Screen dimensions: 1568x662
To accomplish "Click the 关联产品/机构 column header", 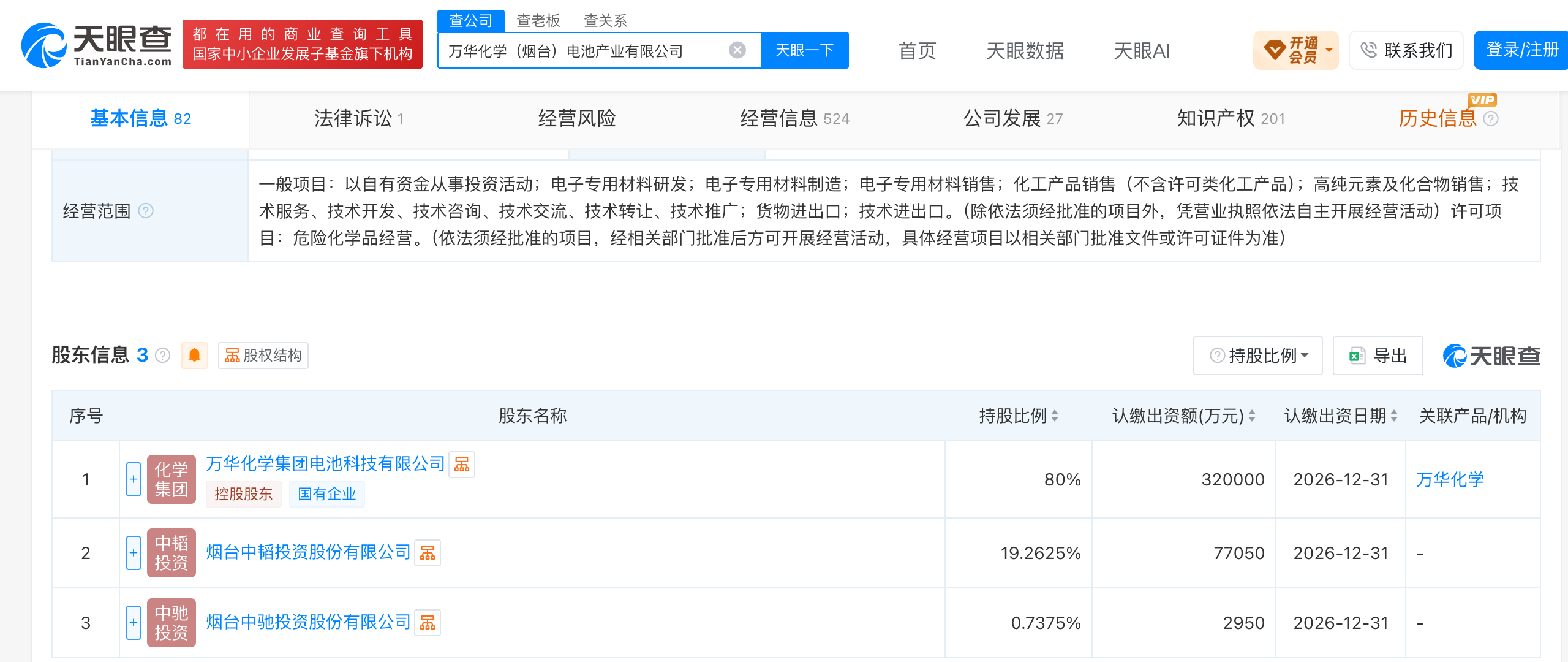I will [x=1472, y=416].
